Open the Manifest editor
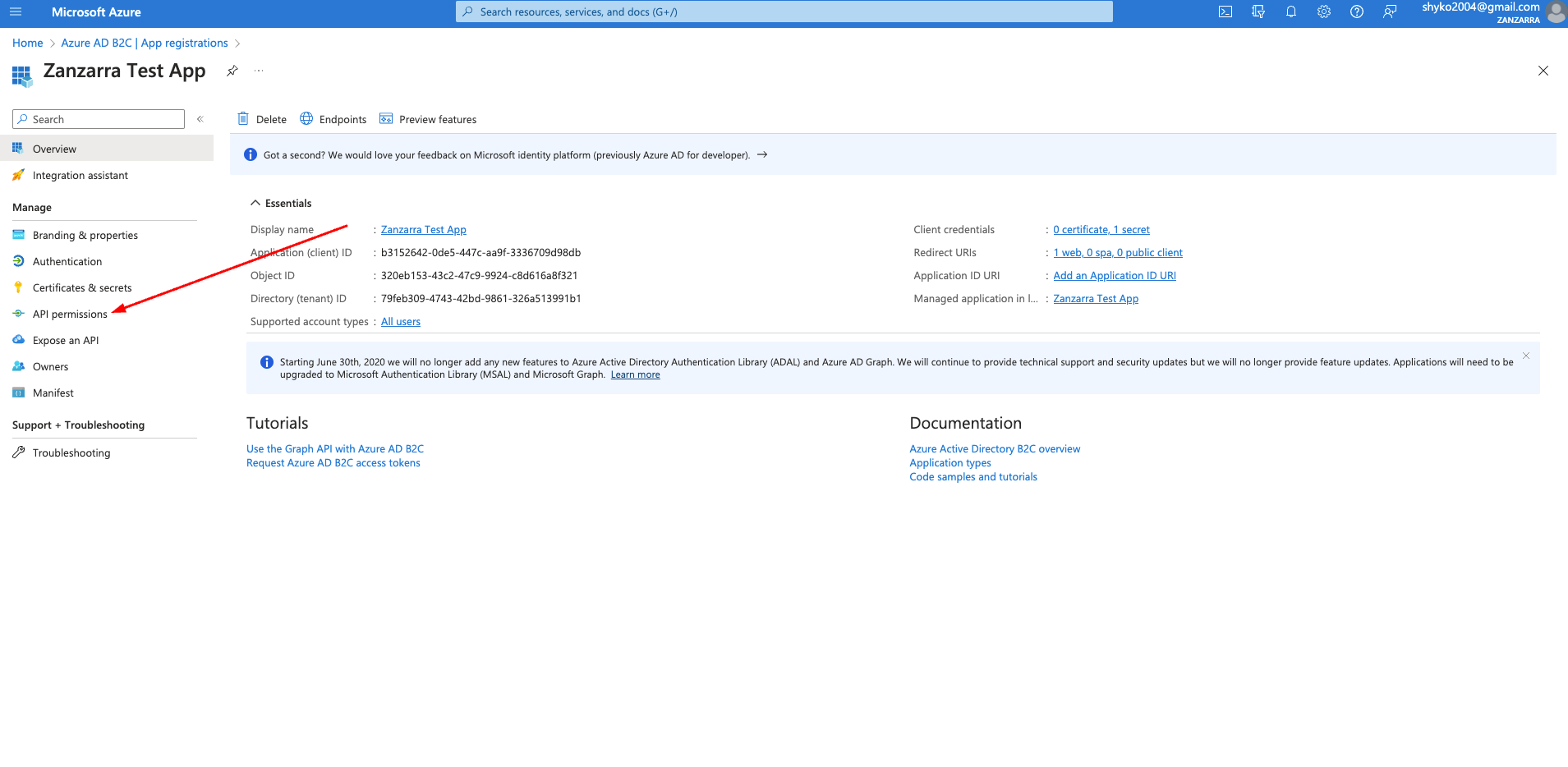Viewport: 1568px width, 767px height. pos(53,393)
